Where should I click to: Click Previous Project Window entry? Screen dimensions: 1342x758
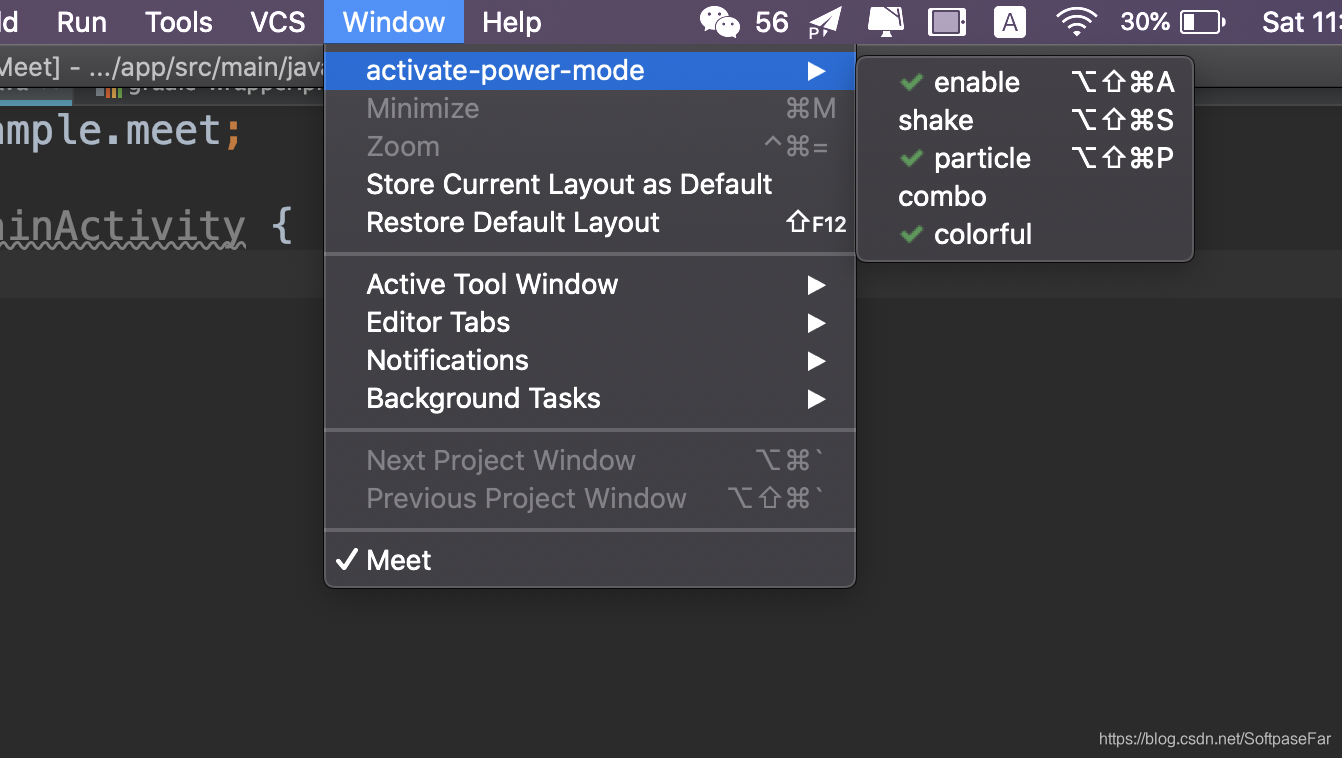[x=590, y=498]
